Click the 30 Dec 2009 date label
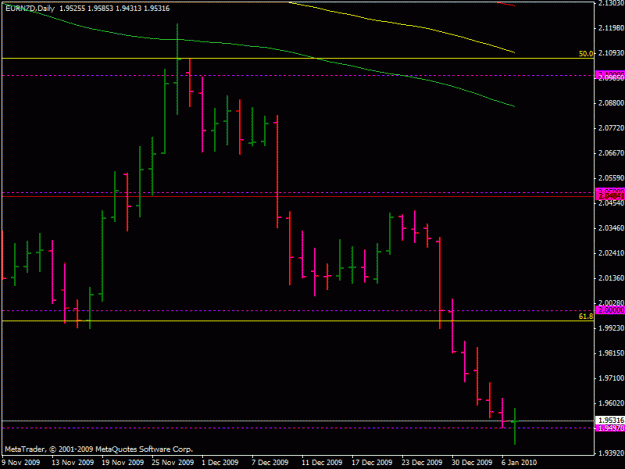 point(472,462)
